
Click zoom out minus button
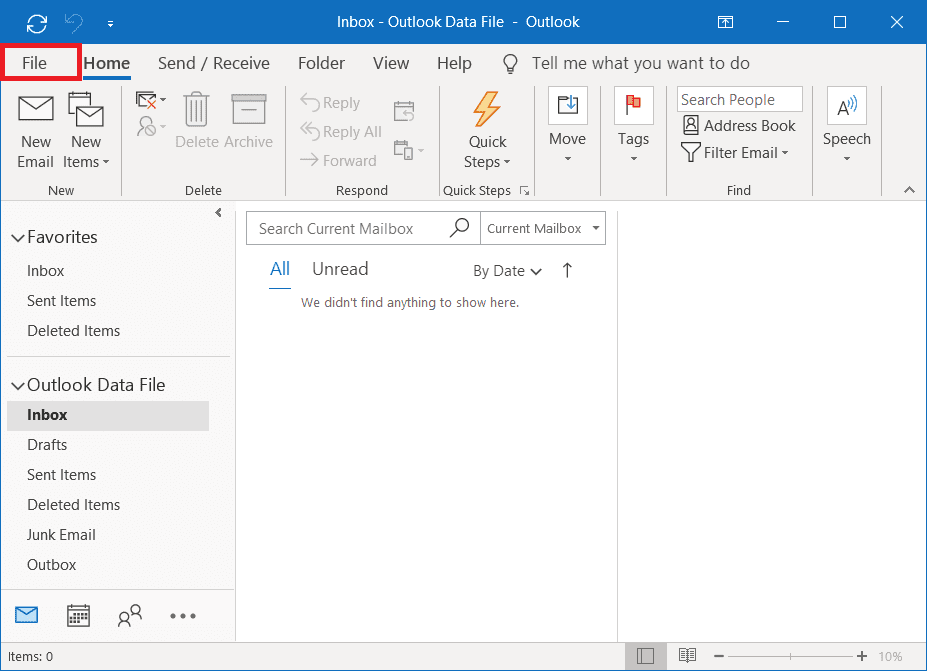click(719, 656)
